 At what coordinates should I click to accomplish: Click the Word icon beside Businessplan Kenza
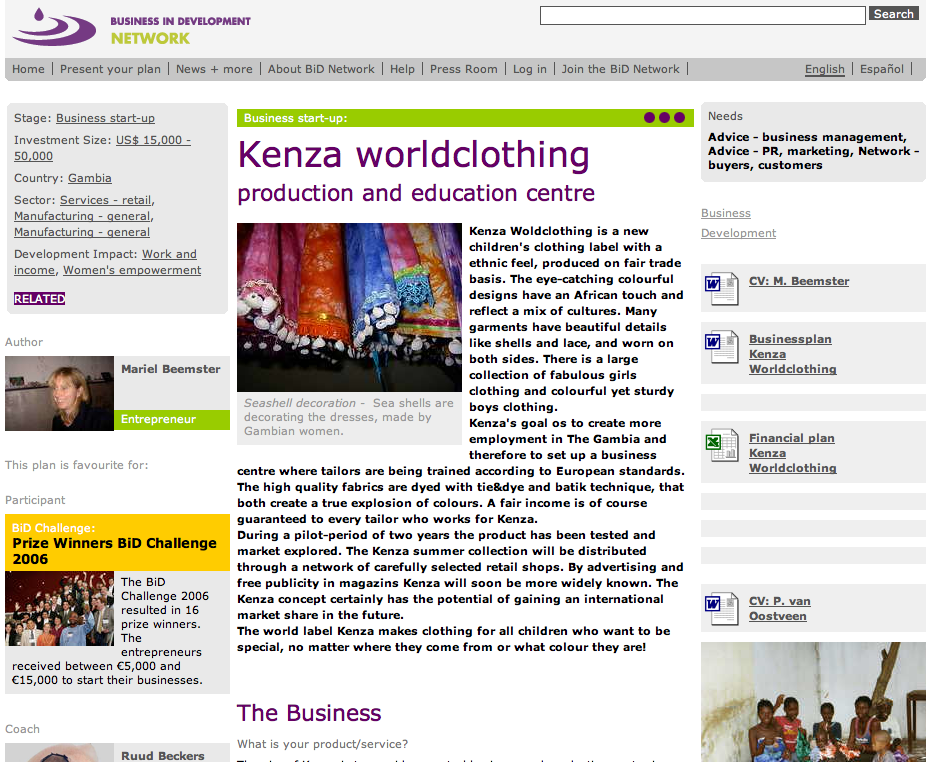(x=721, y=346)
